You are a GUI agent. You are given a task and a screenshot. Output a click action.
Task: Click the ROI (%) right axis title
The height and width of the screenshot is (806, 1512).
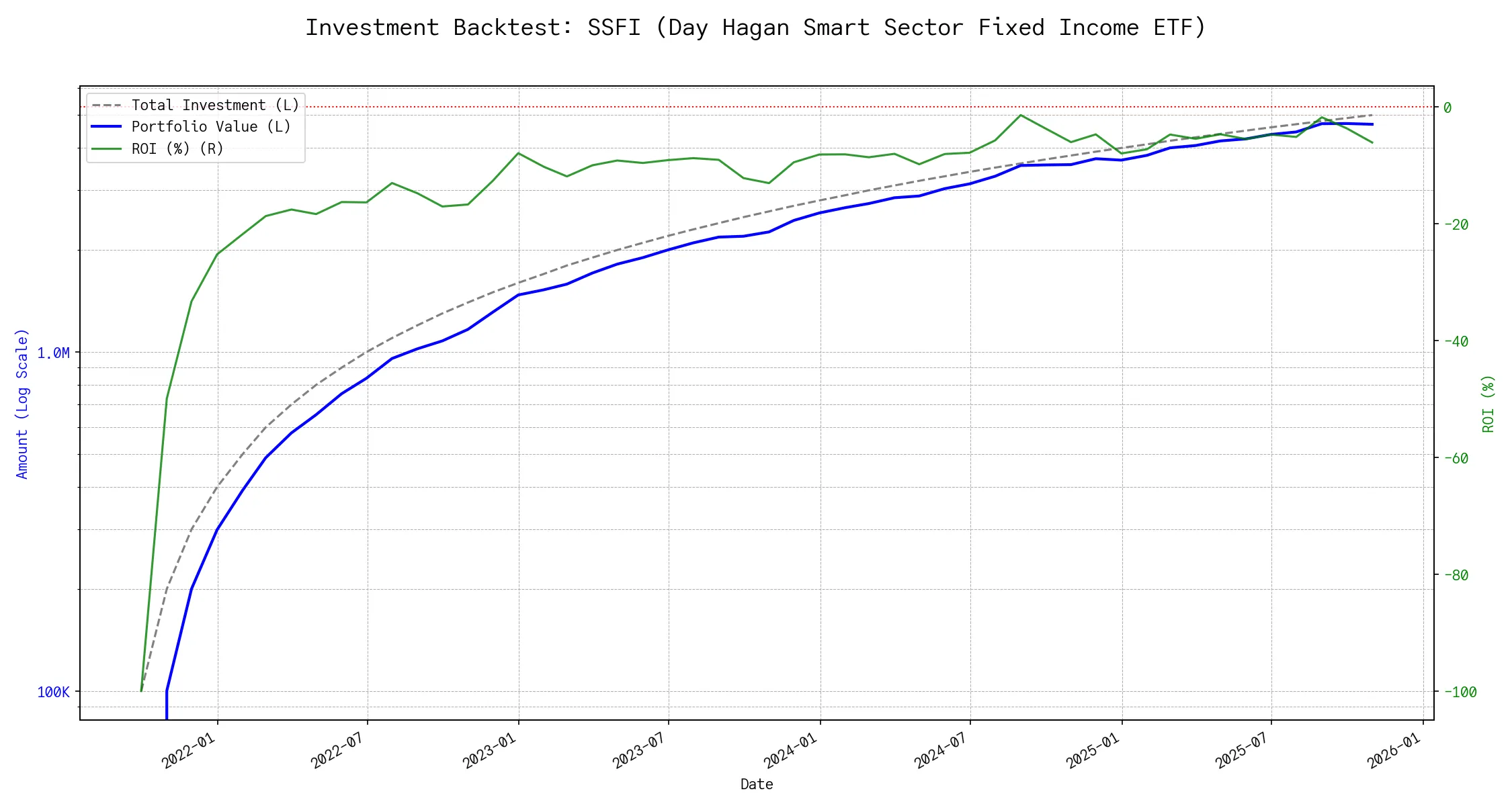[1488, 404]
